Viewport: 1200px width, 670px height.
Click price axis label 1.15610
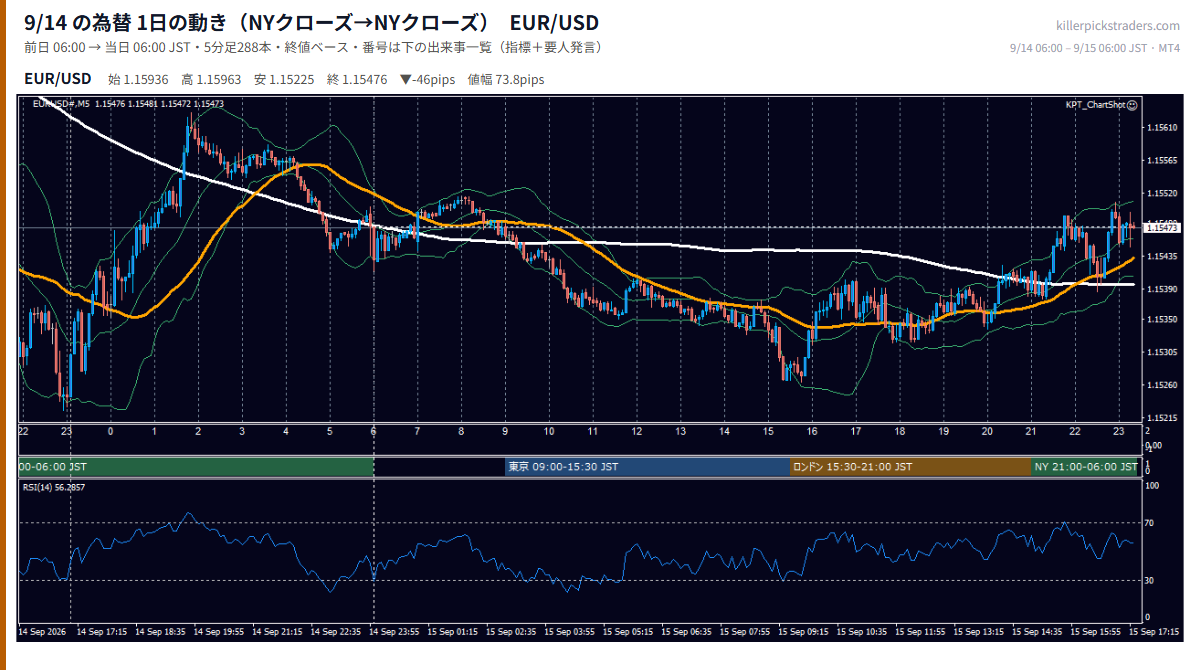[x=1161, y=127]
